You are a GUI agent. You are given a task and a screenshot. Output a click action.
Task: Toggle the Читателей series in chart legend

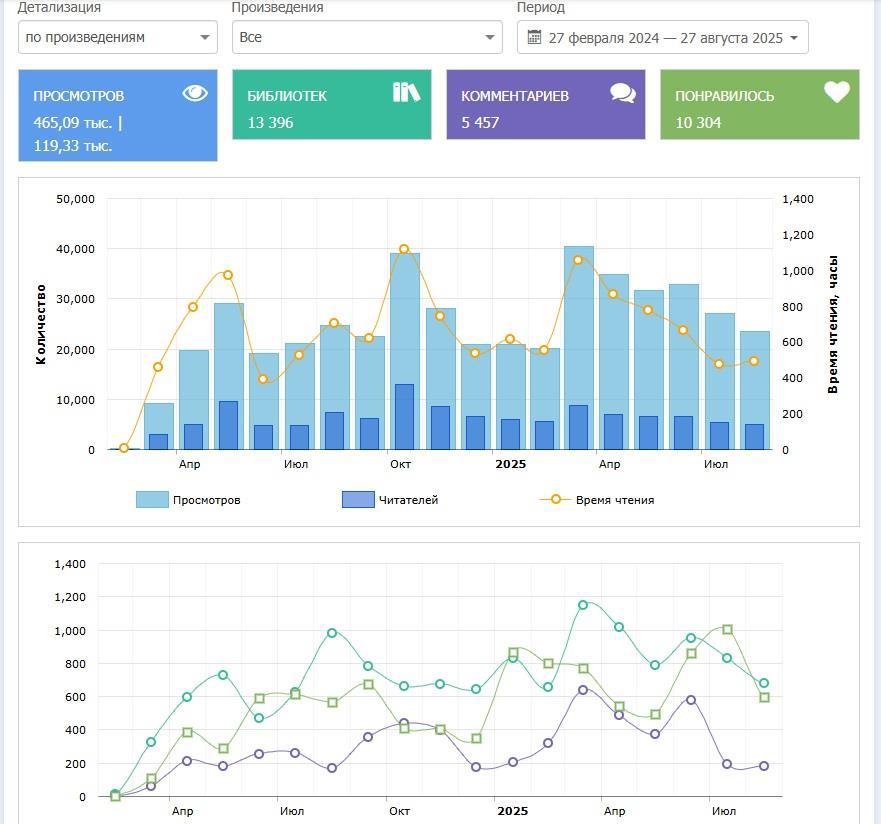pyautogui.click(x=408, y=500)
